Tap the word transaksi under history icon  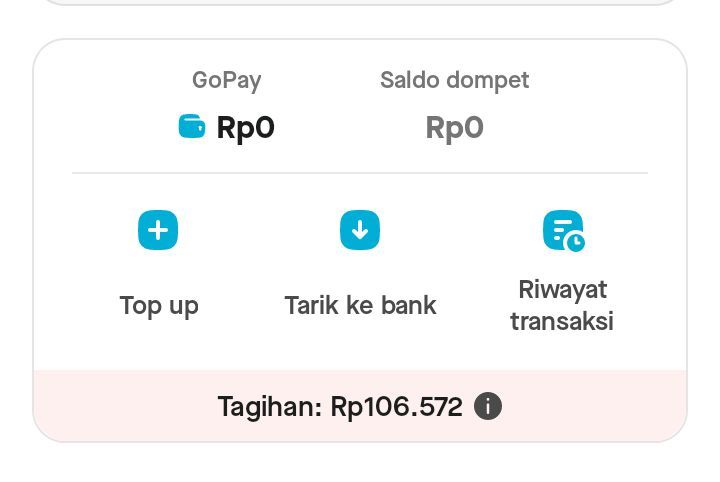pyautogui.click(x=562, y=320)
